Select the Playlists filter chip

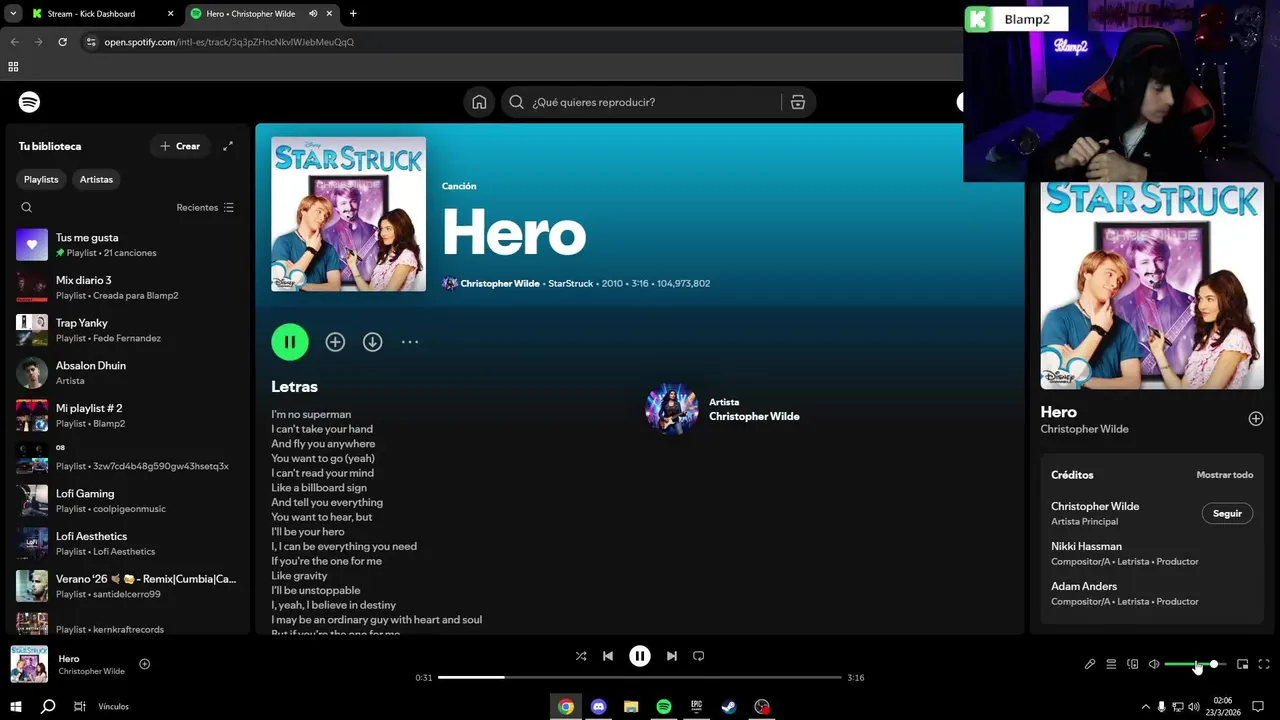point(41,179)
